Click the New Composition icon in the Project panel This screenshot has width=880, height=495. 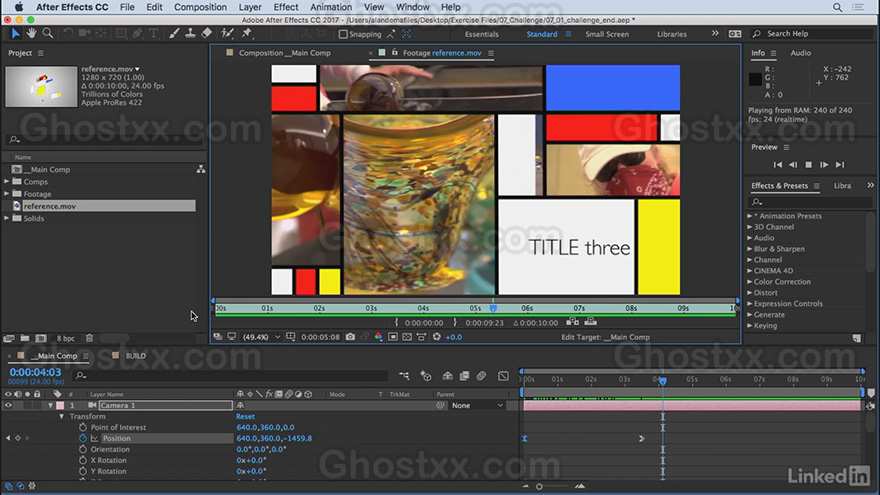pos(41,338)
